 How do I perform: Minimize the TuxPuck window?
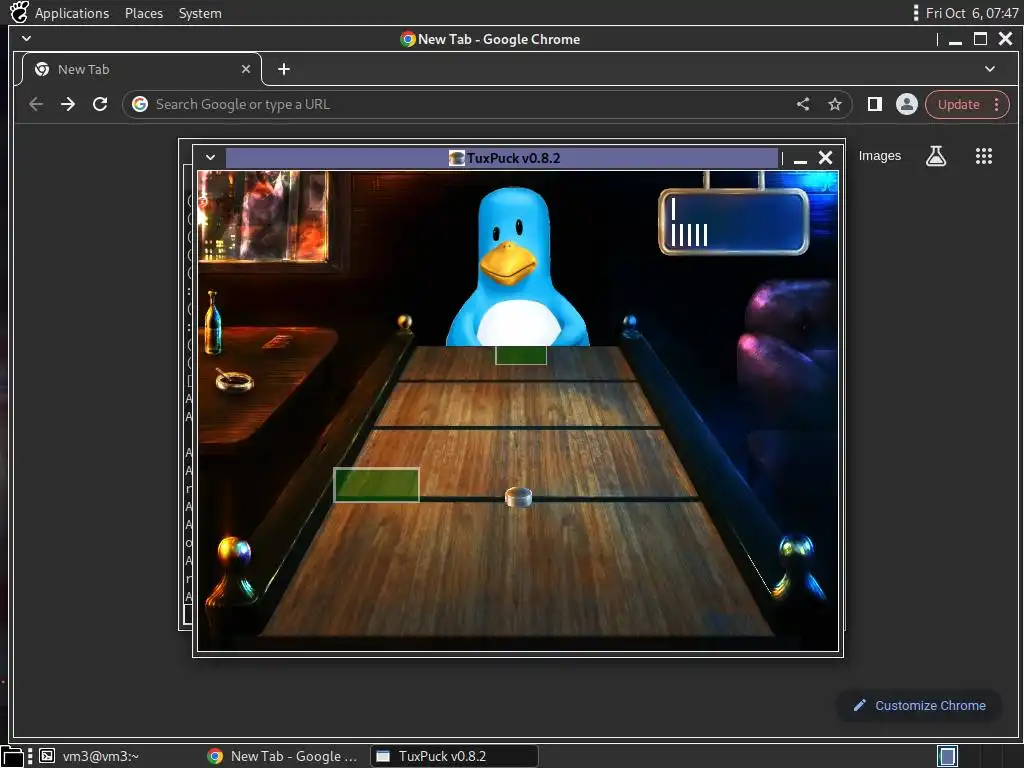tap(800, 158)
